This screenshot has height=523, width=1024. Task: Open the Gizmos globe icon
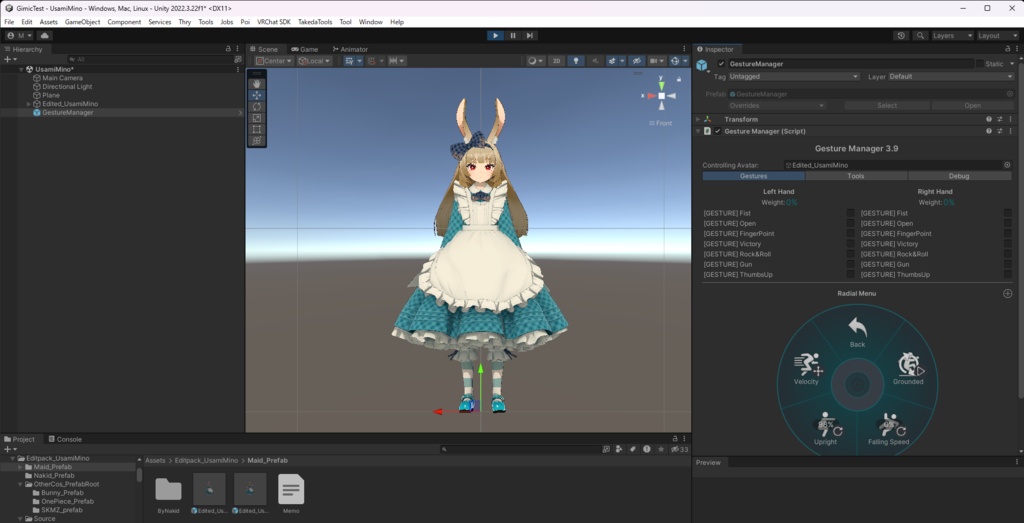677,61
